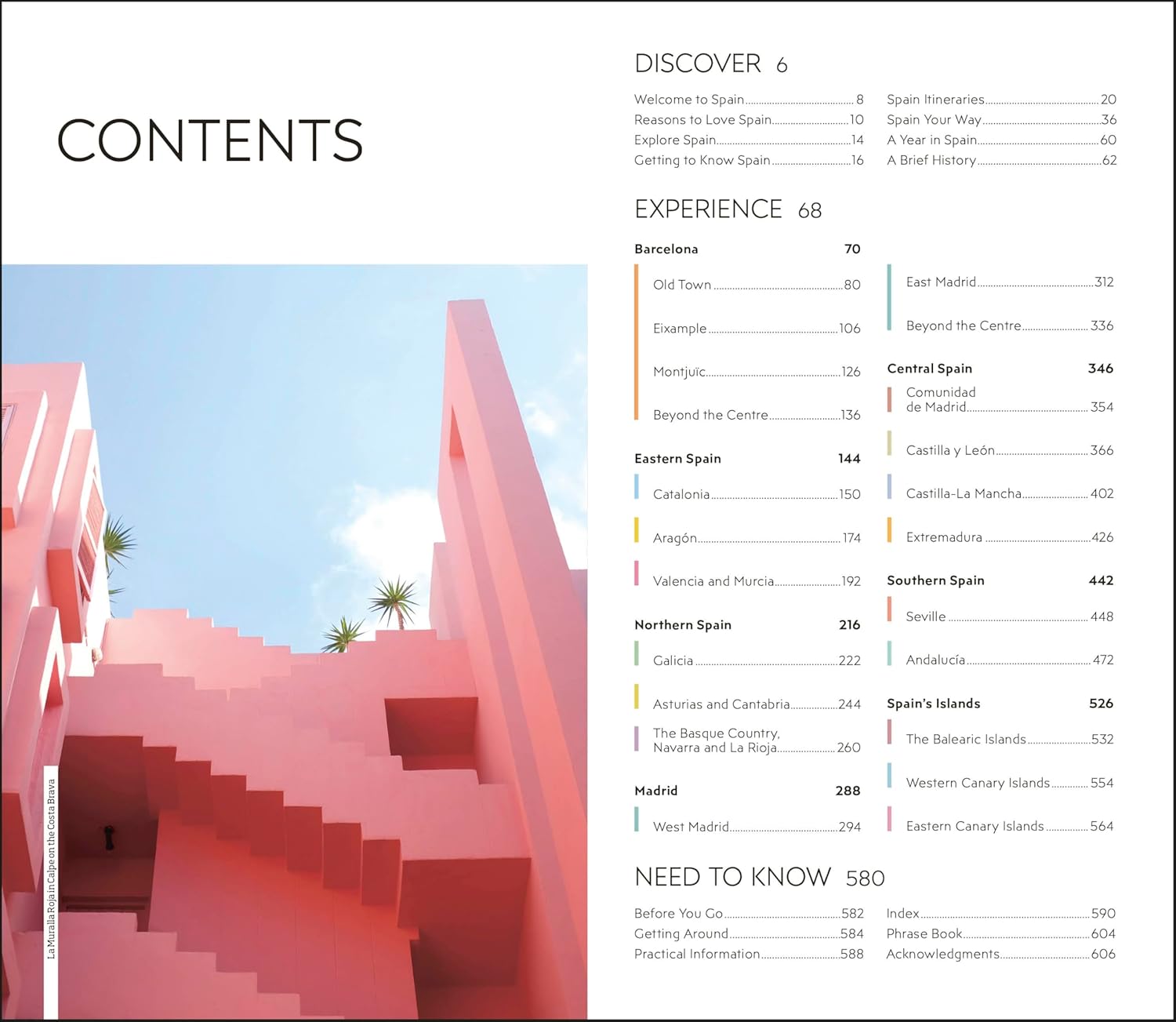
Task: Click the DISCOVER section heading
Action: click(697, 64)
